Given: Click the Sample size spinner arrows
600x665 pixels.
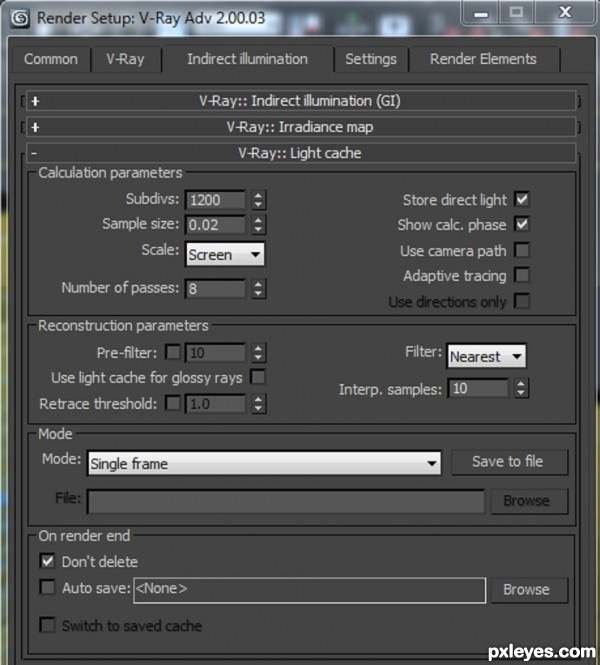Looking at the screenshot, I should pos(258,224).
